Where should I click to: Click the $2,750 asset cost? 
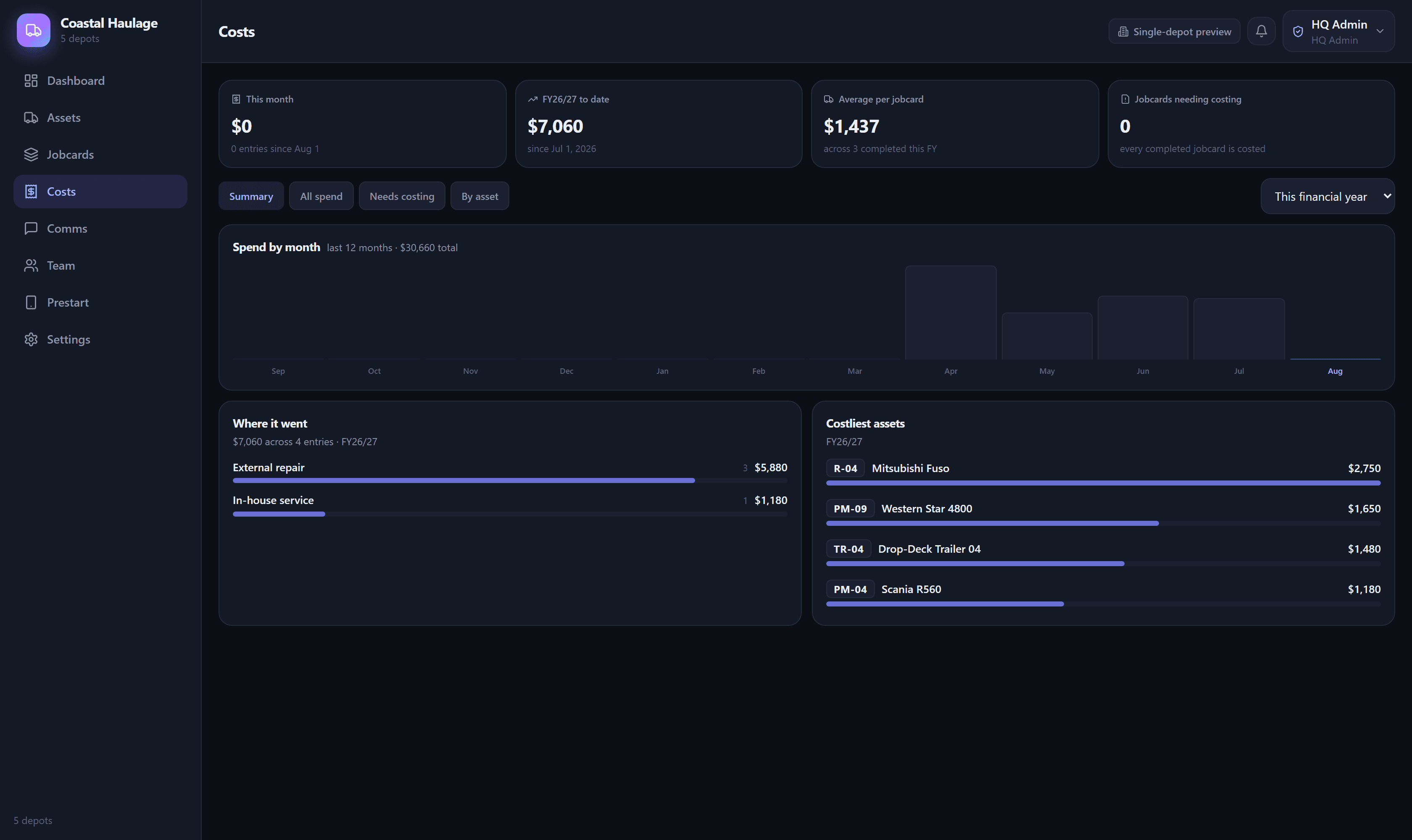[x=1364, y=469]
